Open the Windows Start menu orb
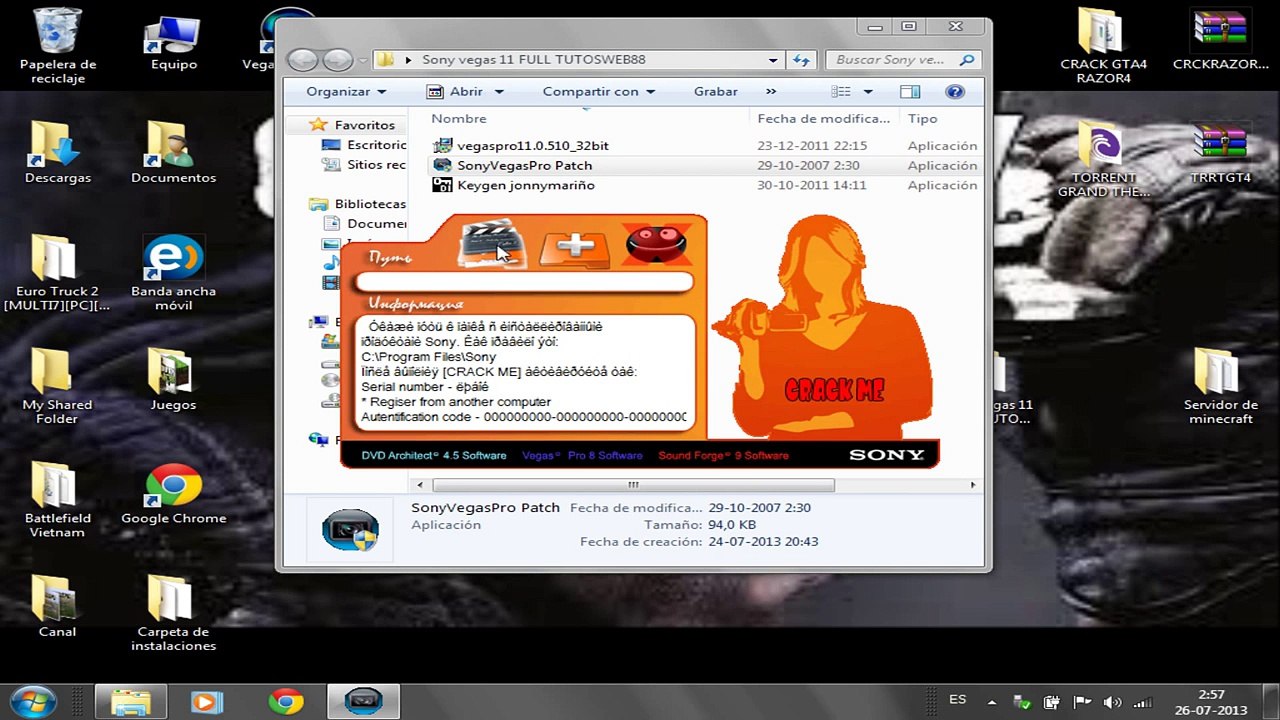 (33, 701)
